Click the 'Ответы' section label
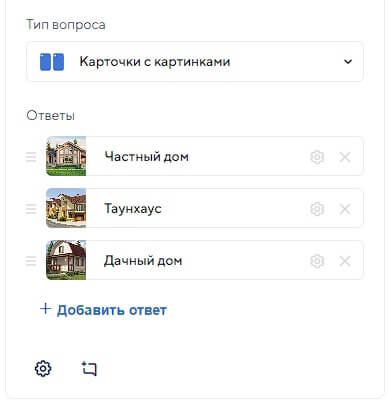 [x=50, y=116]
